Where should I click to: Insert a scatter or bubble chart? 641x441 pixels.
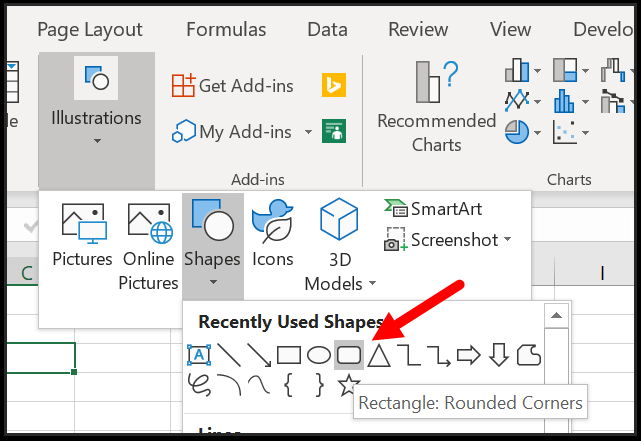point(565,132)
